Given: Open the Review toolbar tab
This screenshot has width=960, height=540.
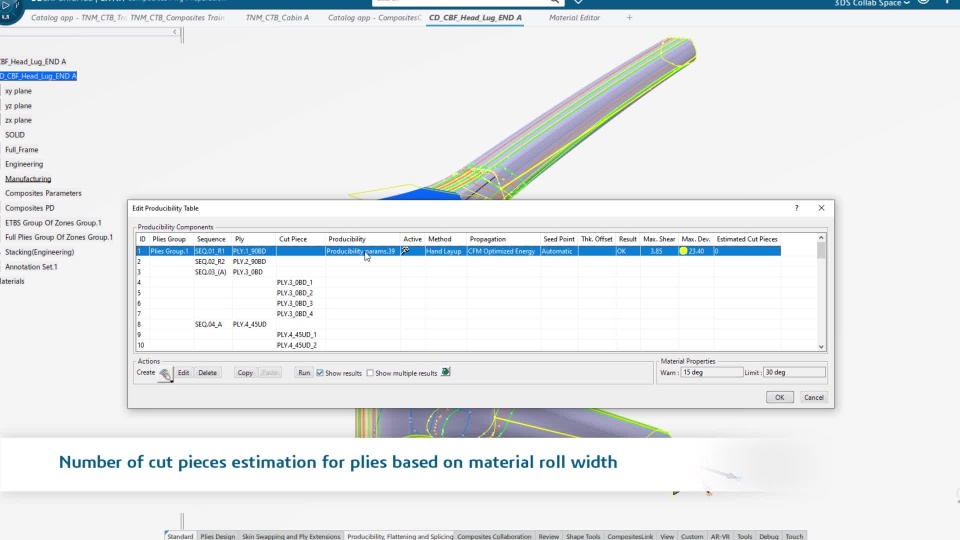Looking at the screenshot, I should pos(549,536).
